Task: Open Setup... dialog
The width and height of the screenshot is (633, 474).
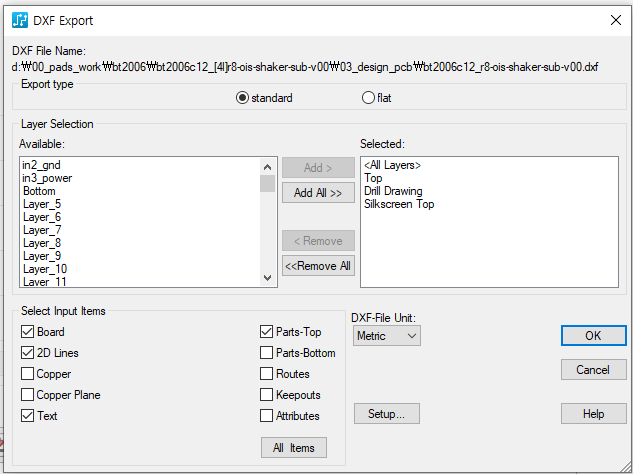Action: pyautogui.click(x=386, y=414)
